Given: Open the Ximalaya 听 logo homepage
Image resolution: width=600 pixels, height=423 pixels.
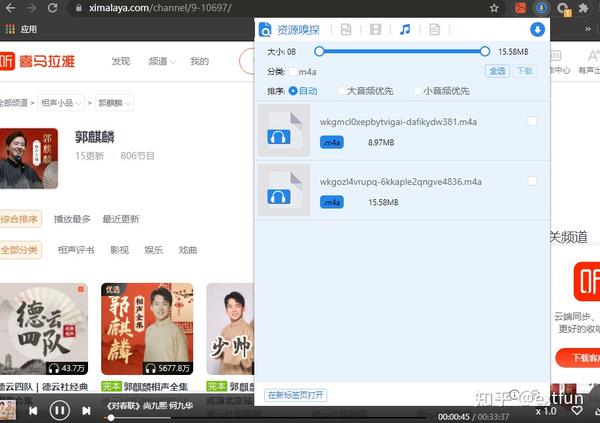Looking at the screenshot, I should [x=37, y=61].
